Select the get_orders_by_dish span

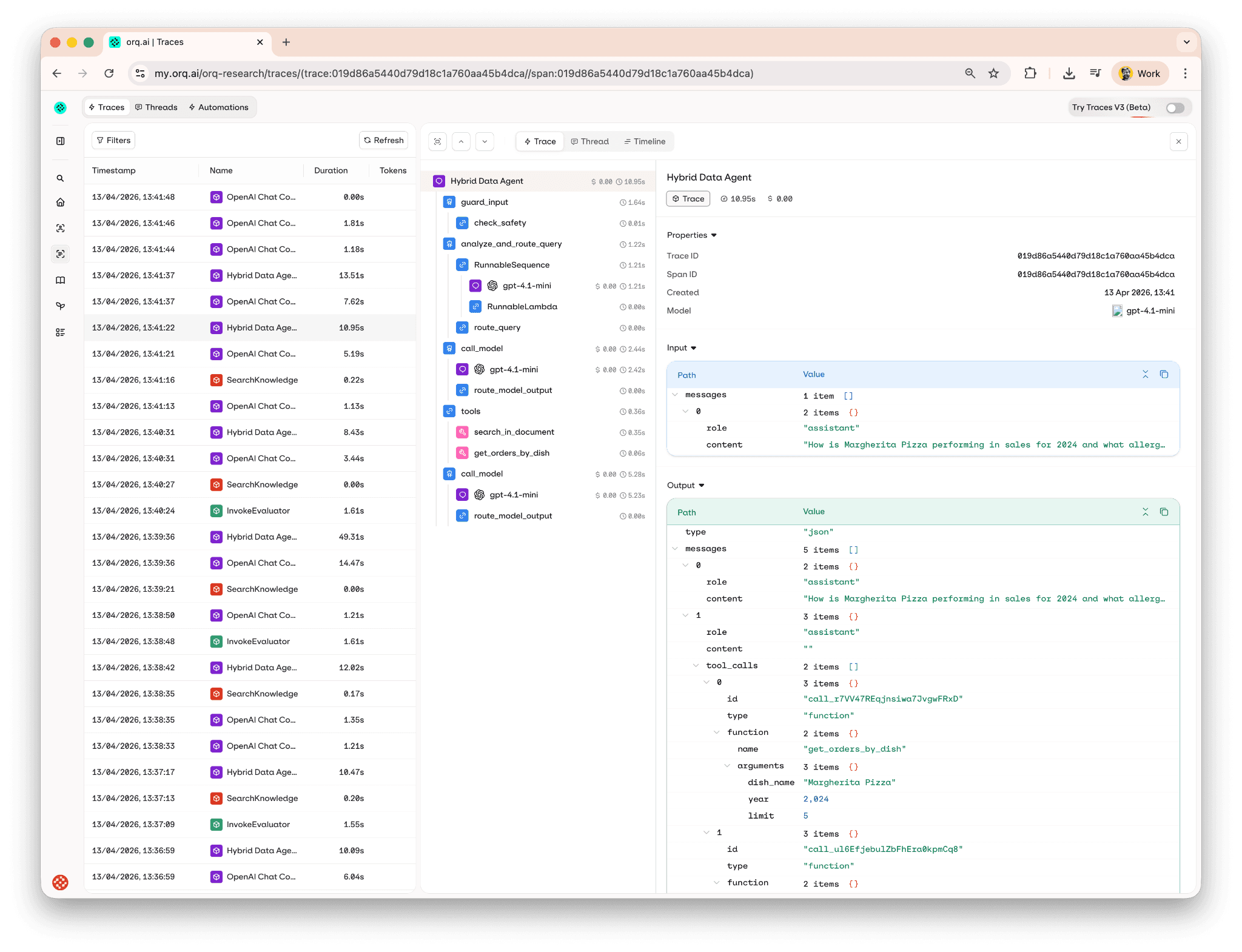[x=511, y=454]
